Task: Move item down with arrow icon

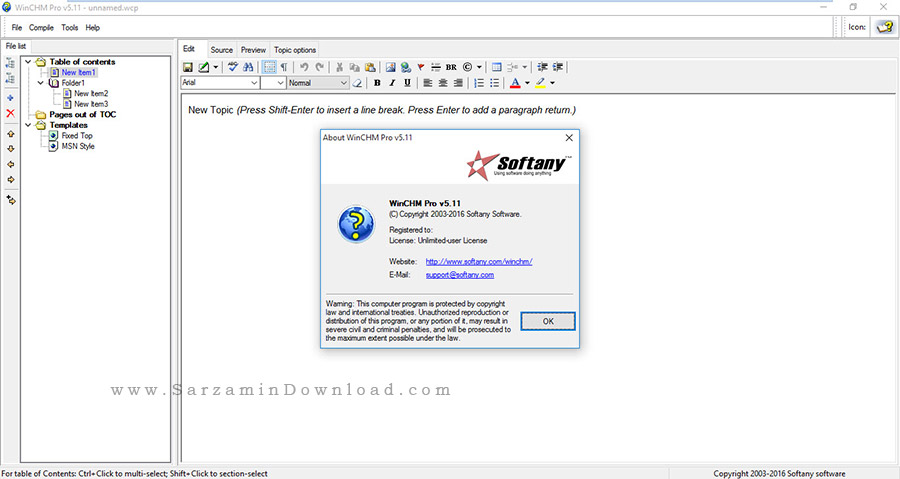Action: pyautogui.click(x=10, y=149)
